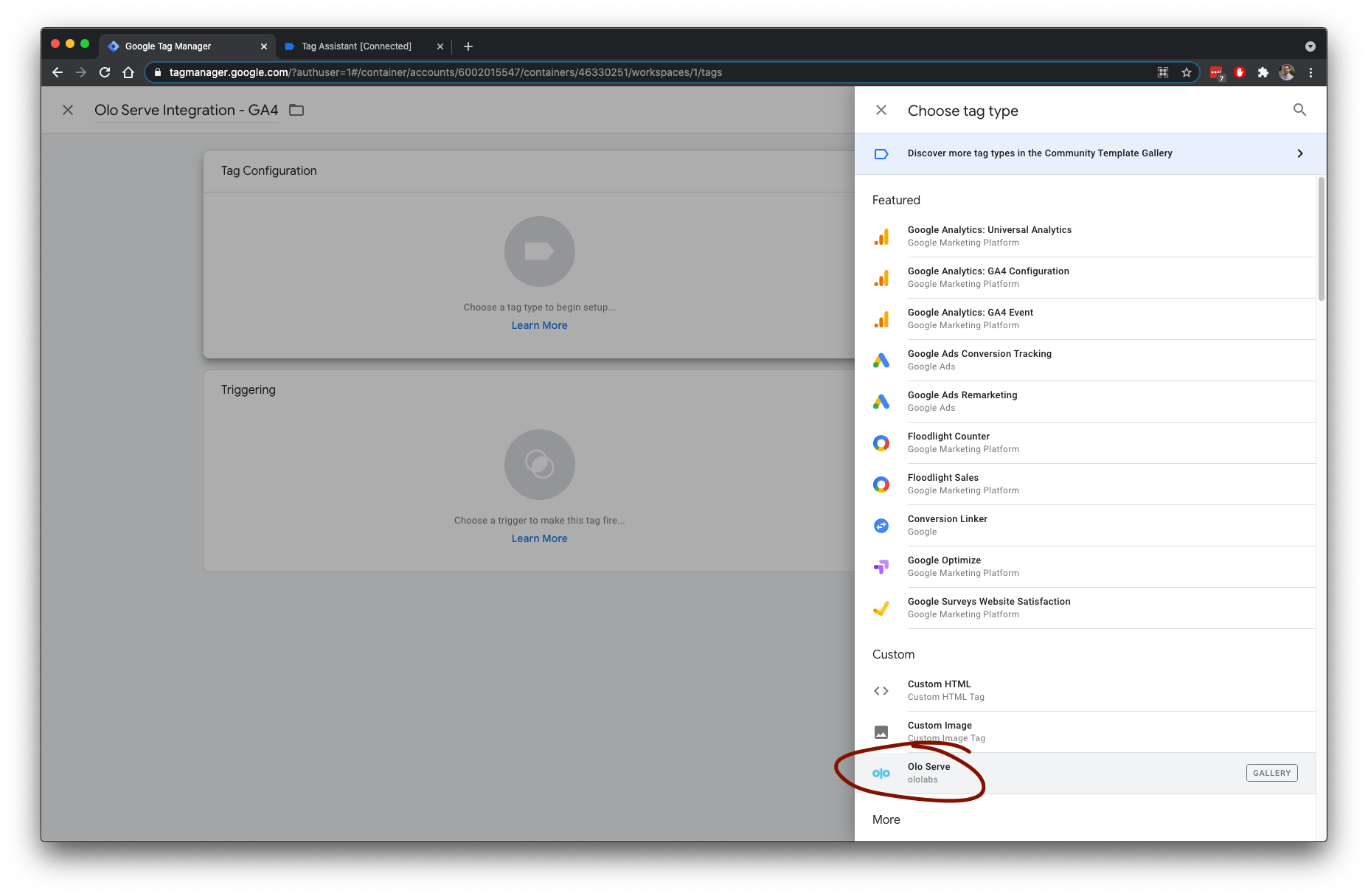Choose Olo Serve text label
This screenshot has width=1368, height=896.
click(928, 767)
